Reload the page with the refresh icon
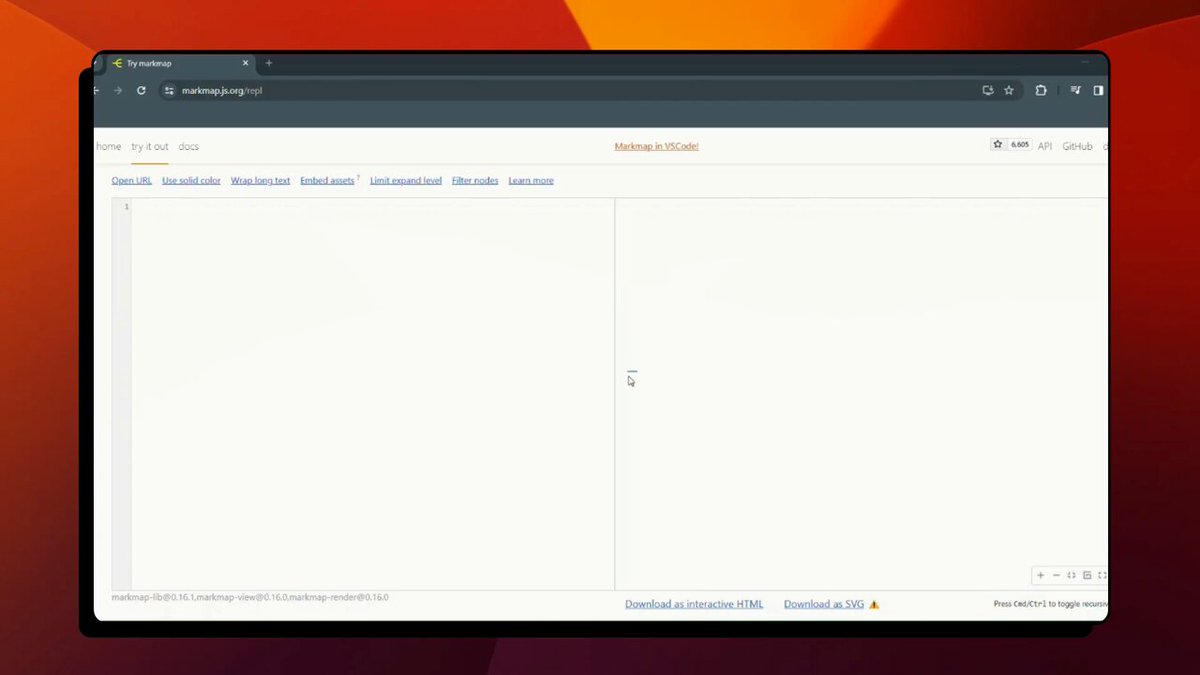1200x675 pixels. coord(141,90)
